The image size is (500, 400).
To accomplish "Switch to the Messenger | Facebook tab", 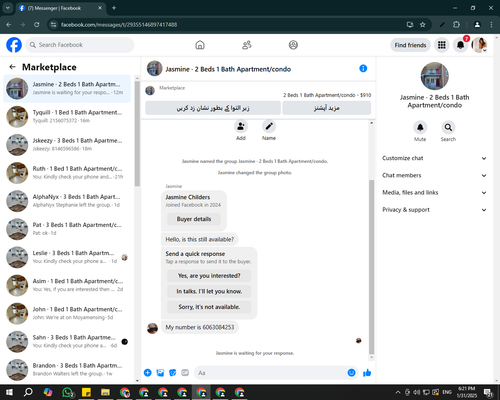I will 60,8.
